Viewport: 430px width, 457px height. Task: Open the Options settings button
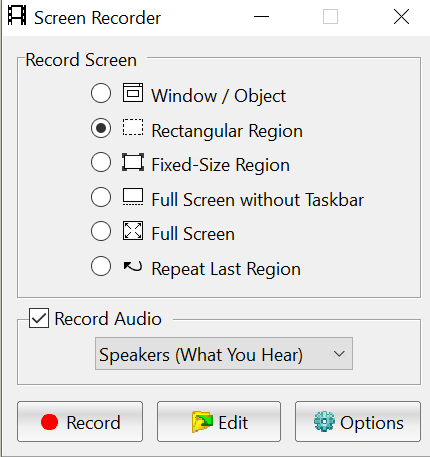[x=358, y=422]
